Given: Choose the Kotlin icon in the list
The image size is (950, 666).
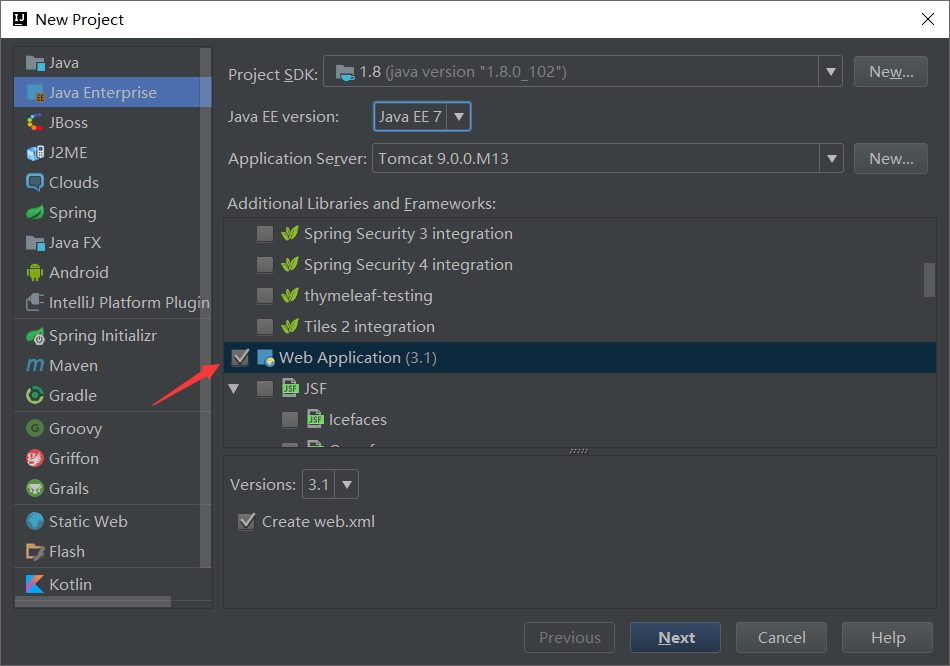Looking at the screenshot, I should click(35, 584).
